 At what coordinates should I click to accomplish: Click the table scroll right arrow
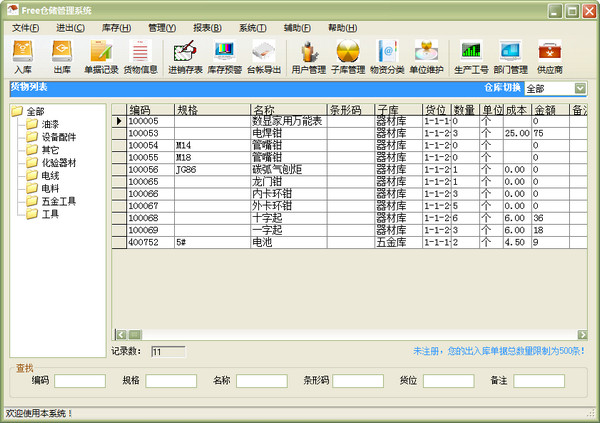(582, 335)
